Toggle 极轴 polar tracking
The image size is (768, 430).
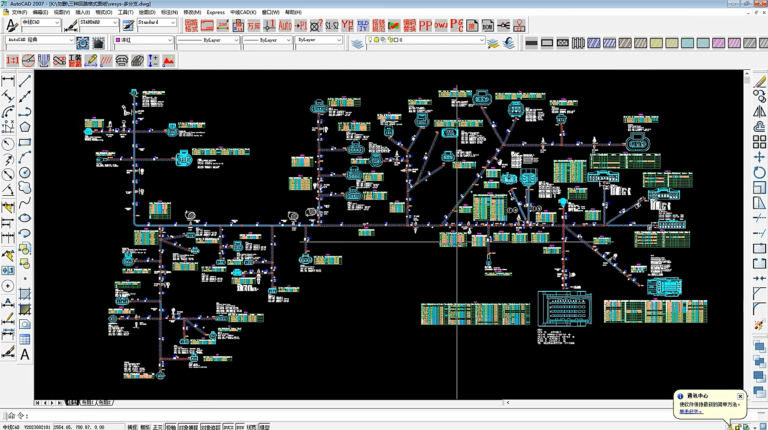click(170, 427)
